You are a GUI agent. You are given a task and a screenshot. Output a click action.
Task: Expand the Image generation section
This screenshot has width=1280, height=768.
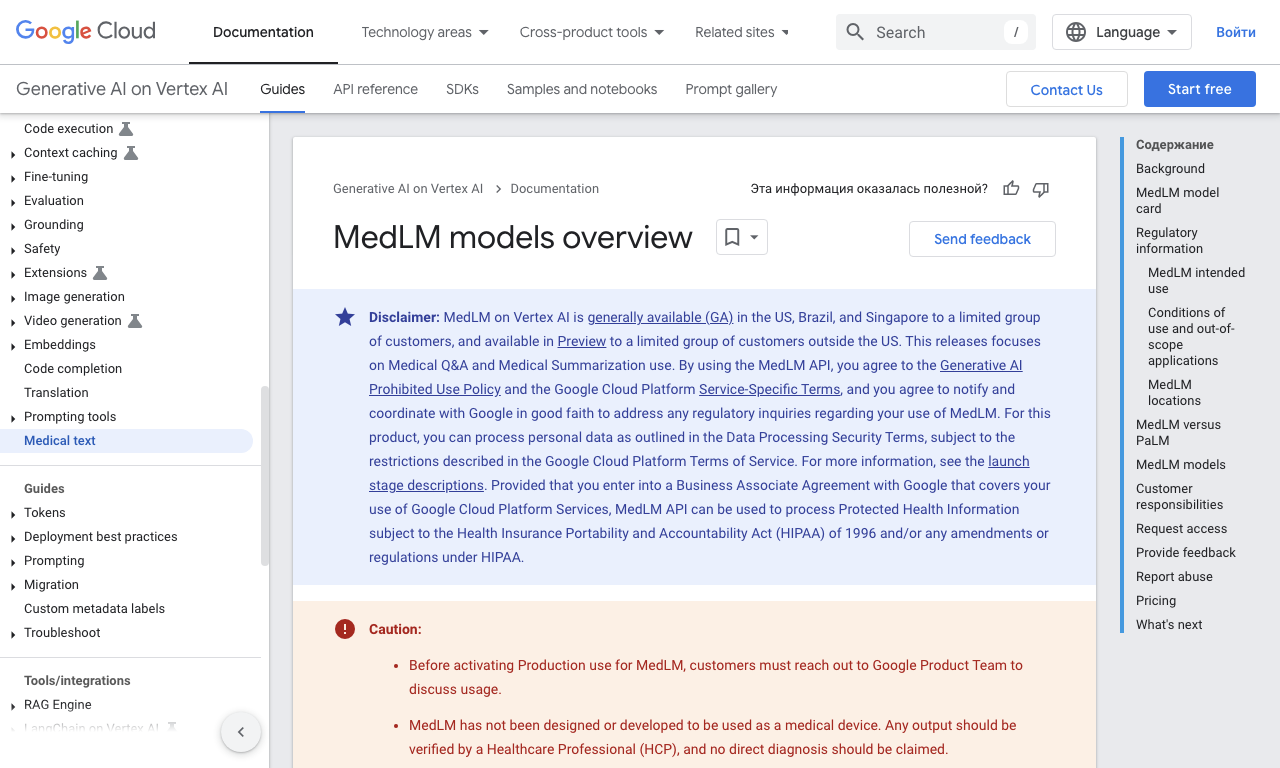click(13, 298)
